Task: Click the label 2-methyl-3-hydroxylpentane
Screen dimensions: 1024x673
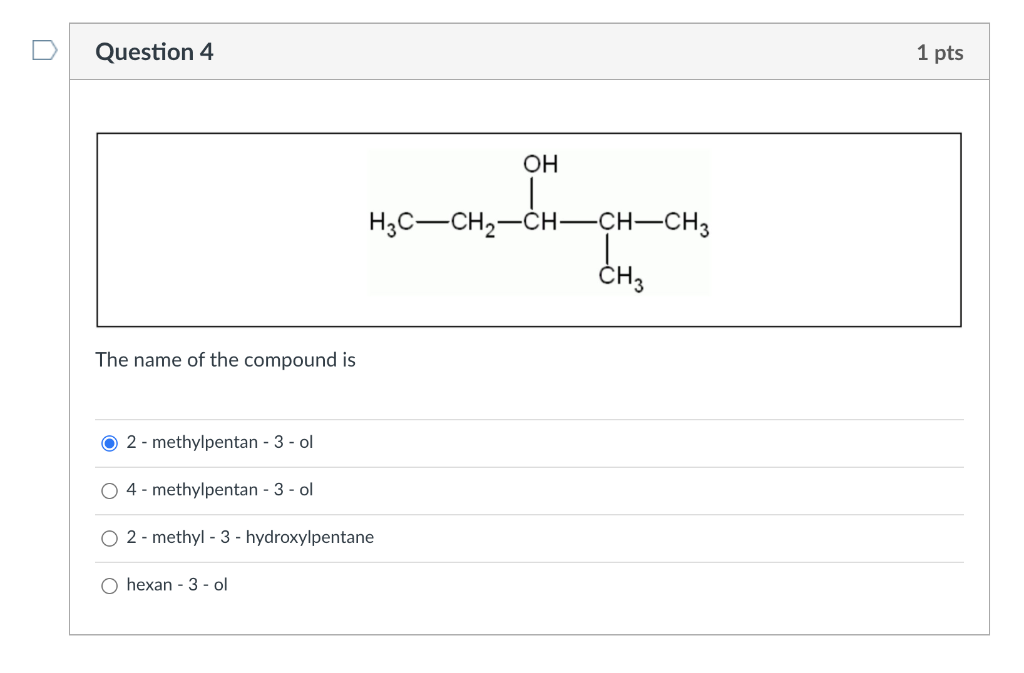Action: (x=250, y=537)
